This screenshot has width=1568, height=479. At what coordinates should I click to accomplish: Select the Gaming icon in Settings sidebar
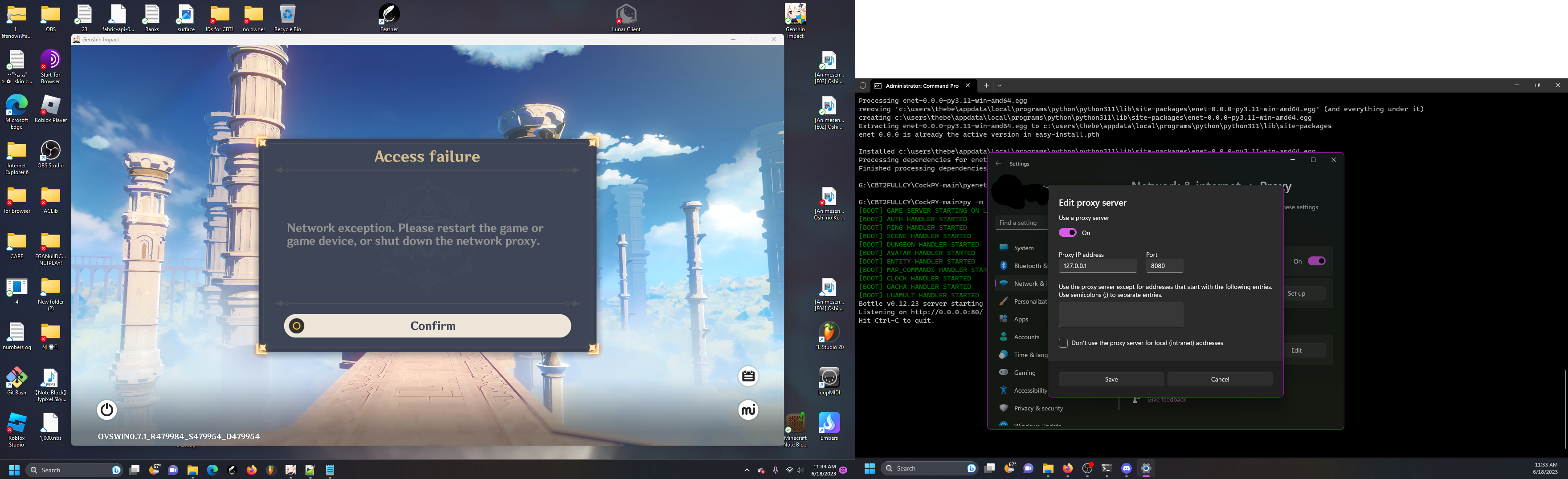point(1004,372)
